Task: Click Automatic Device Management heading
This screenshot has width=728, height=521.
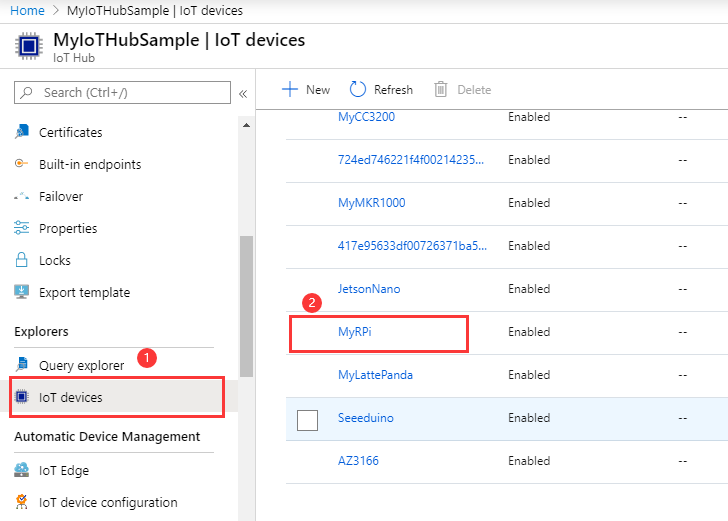Action: click(x=107, y=436)
